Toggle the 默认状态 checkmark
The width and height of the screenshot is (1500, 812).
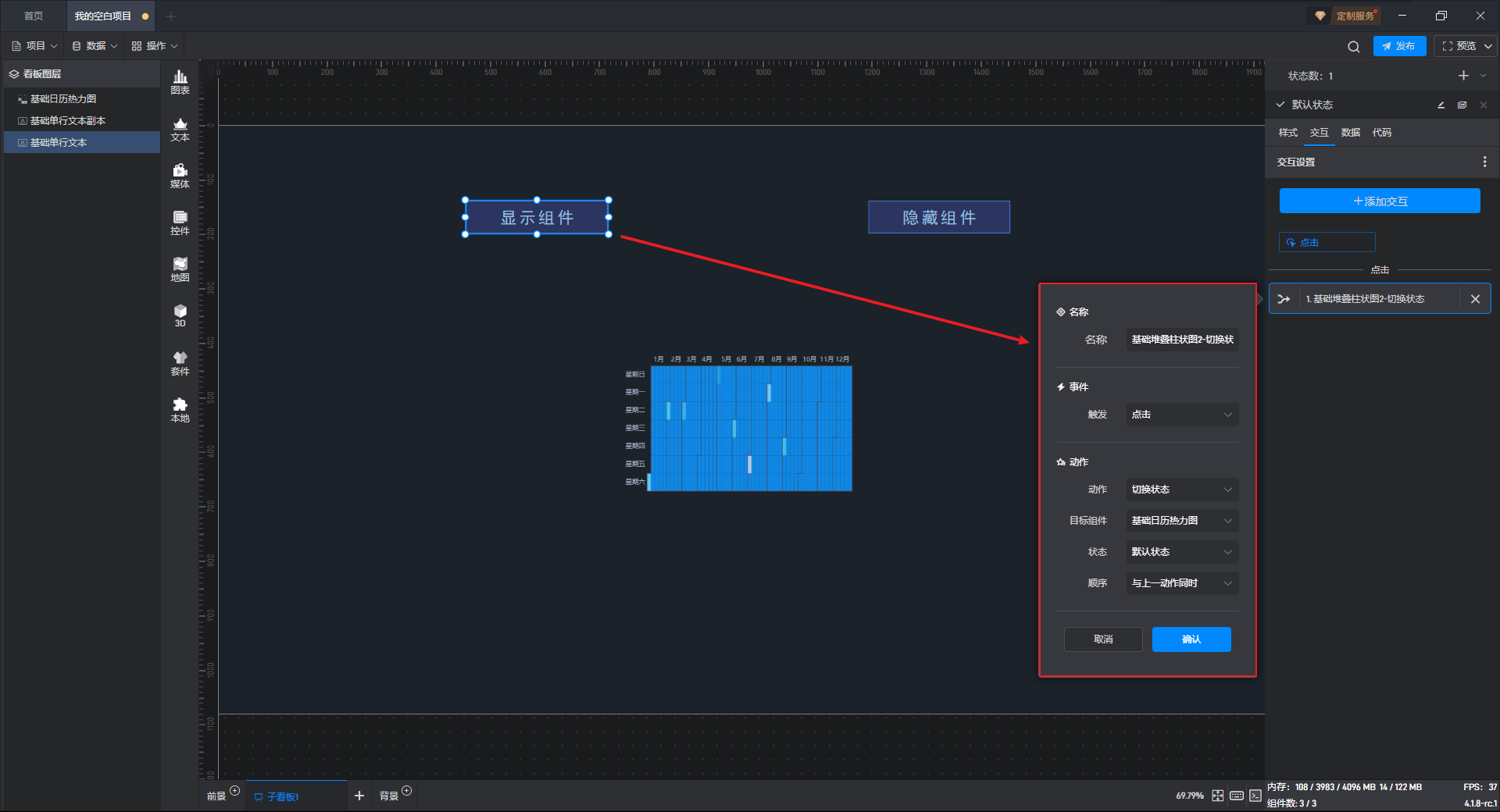point(1280,105)
